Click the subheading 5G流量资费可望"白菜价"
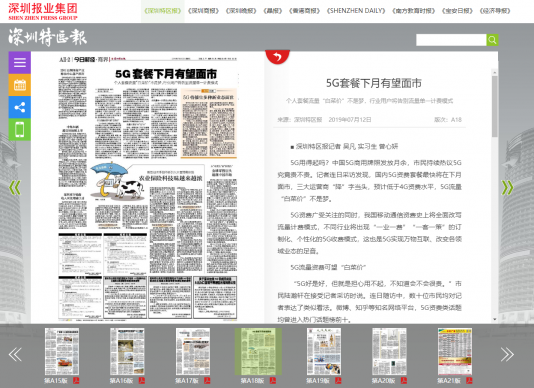 click(x=328, y=267)
